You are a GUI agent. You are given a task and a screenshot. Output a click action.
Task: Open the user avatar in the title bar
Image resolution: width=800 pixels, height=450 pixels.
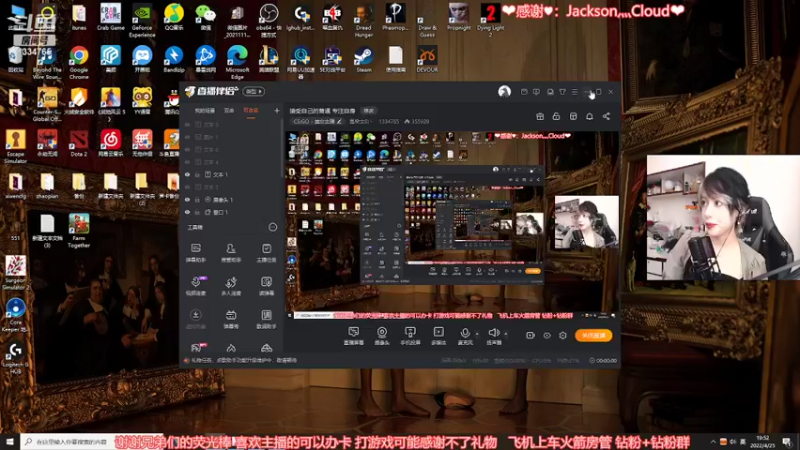click(504, 91)
